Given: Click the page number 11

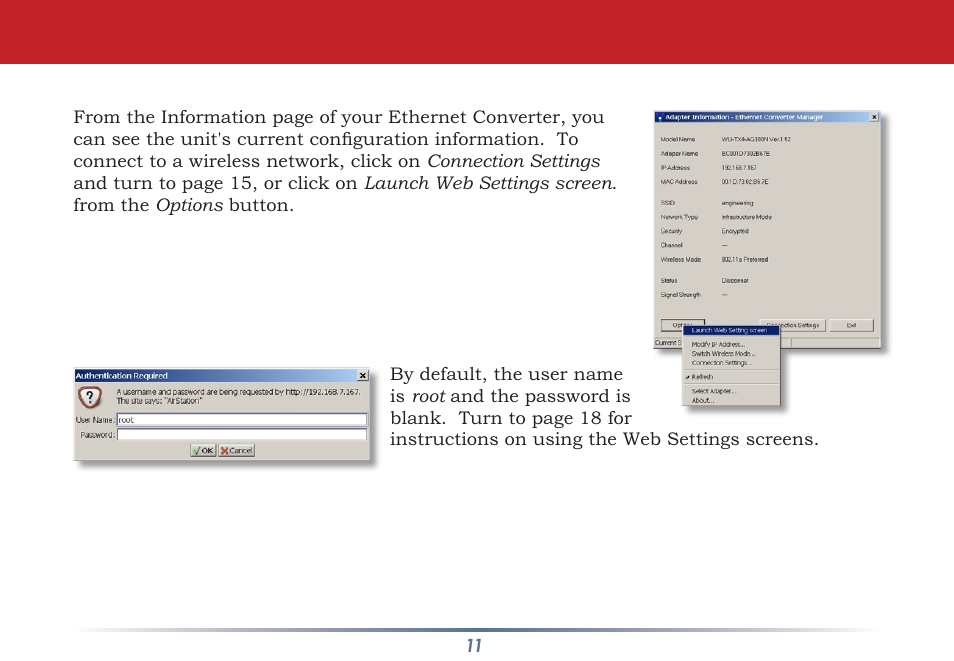Looking at the screenshot, I should click(475, 646).
